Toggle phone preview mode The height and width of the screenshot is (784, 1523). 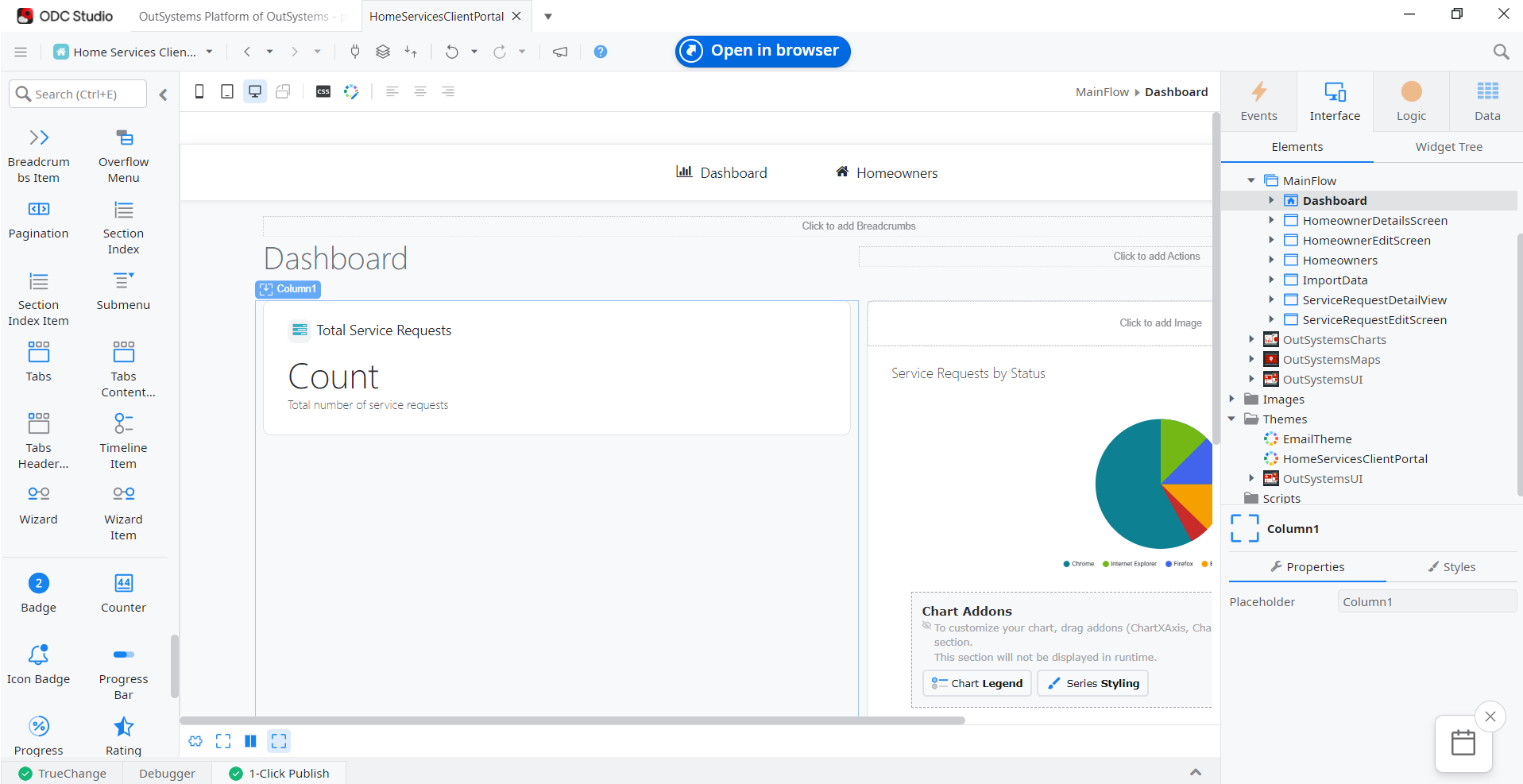tap(199, 91)
